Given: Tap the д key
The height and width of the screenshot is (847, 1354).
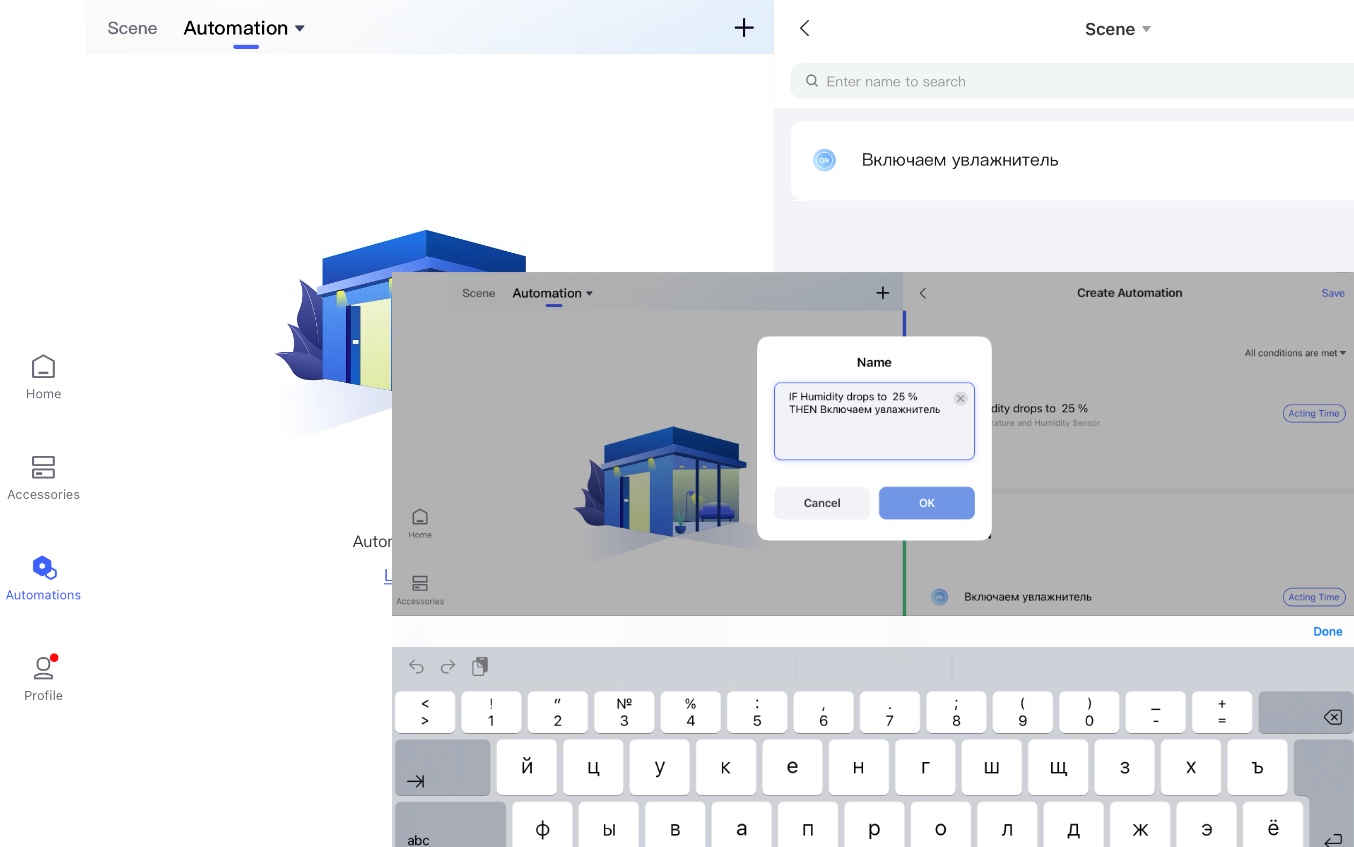Looking at the screenshot, I should click(1074, 826).
